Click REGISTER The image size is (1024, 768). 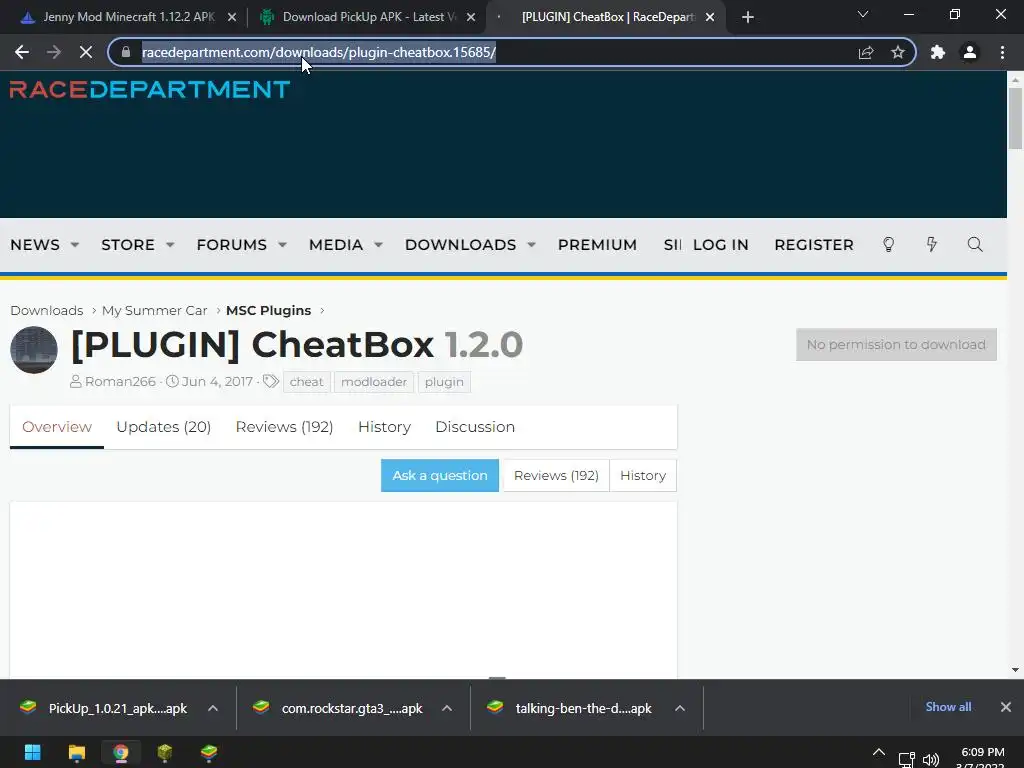point(814,245)
